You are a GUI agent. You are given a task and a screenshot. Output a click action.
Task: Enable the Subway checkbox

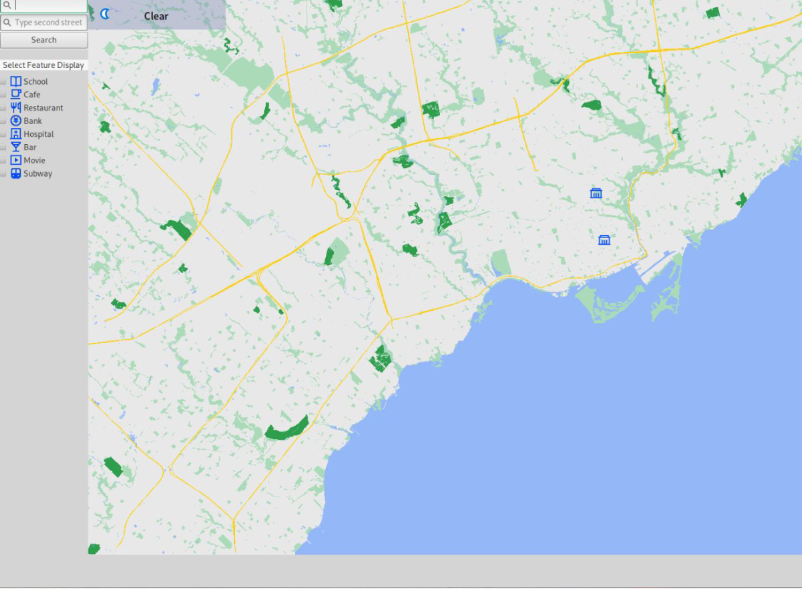3,174
